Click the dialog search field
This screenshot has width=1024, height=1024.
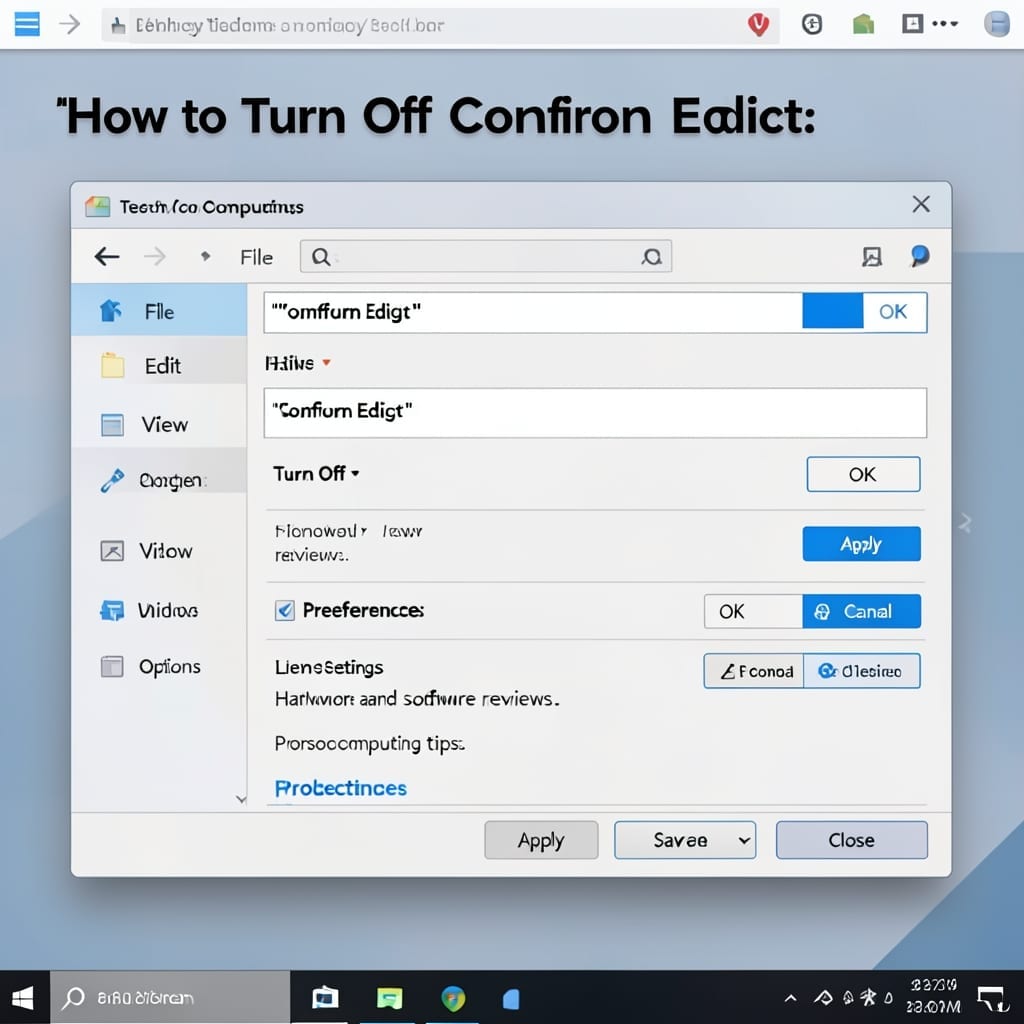[x=485, y=256]
